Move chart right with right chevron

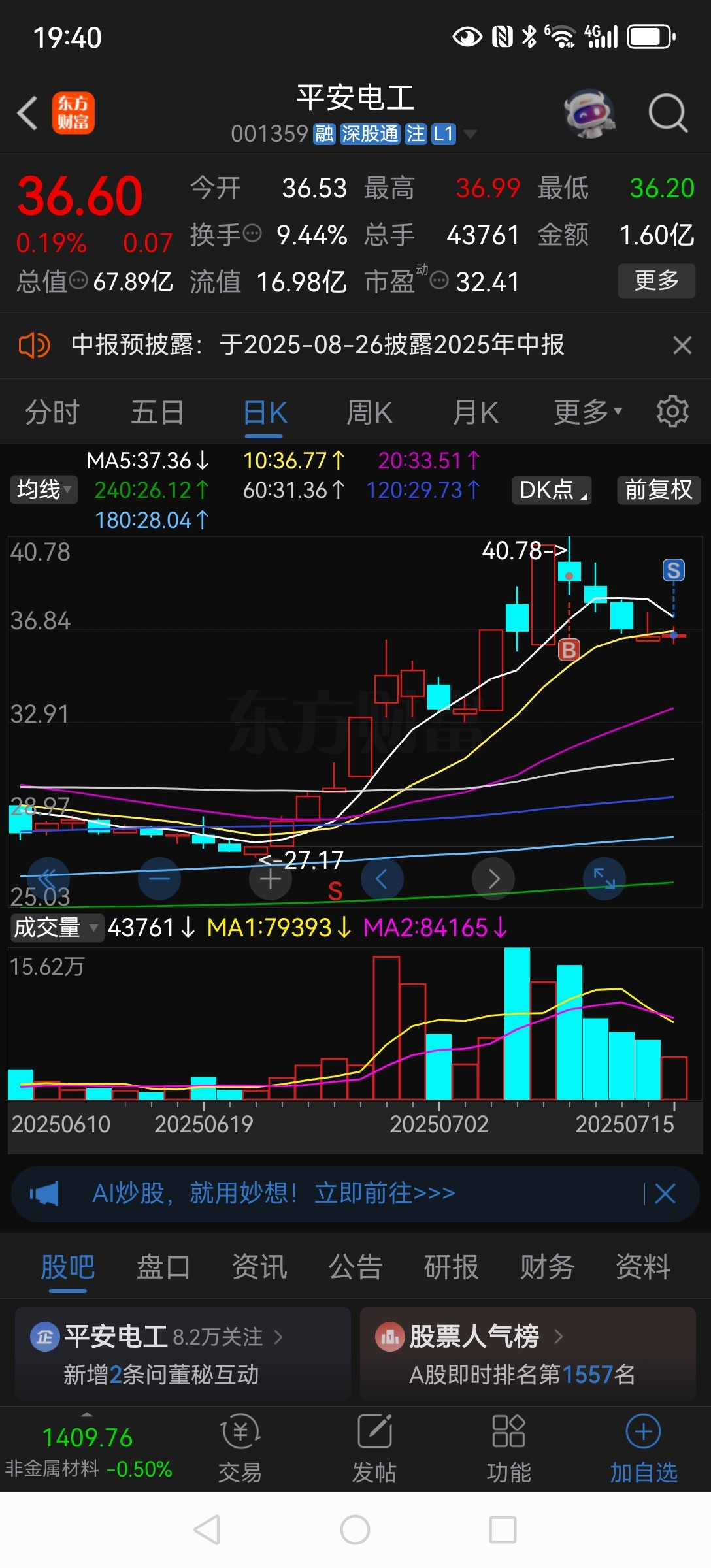[493, 878]
